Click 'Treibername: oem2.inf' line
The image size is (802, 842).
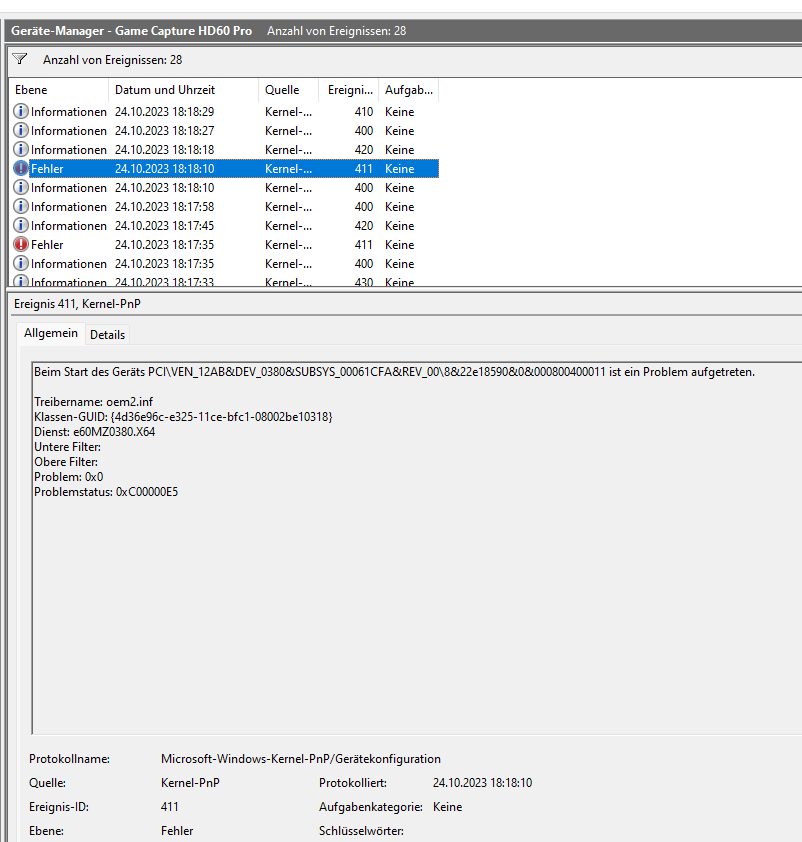coord(93,402)
